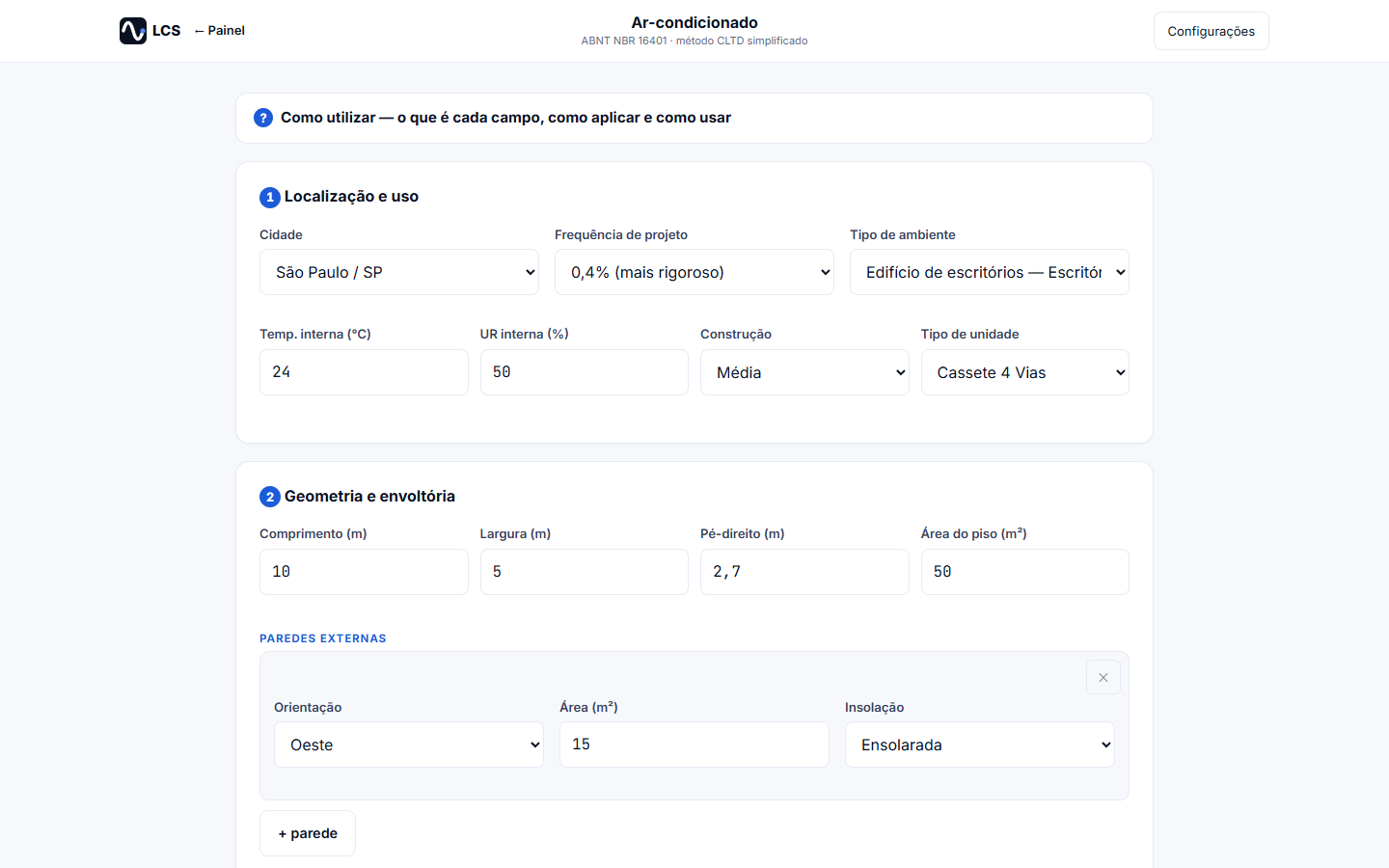Image resolution: width=1389 pixels, height=868 pixels.
Task: Click the blue question mark help icon
Action: pos(263,118)
